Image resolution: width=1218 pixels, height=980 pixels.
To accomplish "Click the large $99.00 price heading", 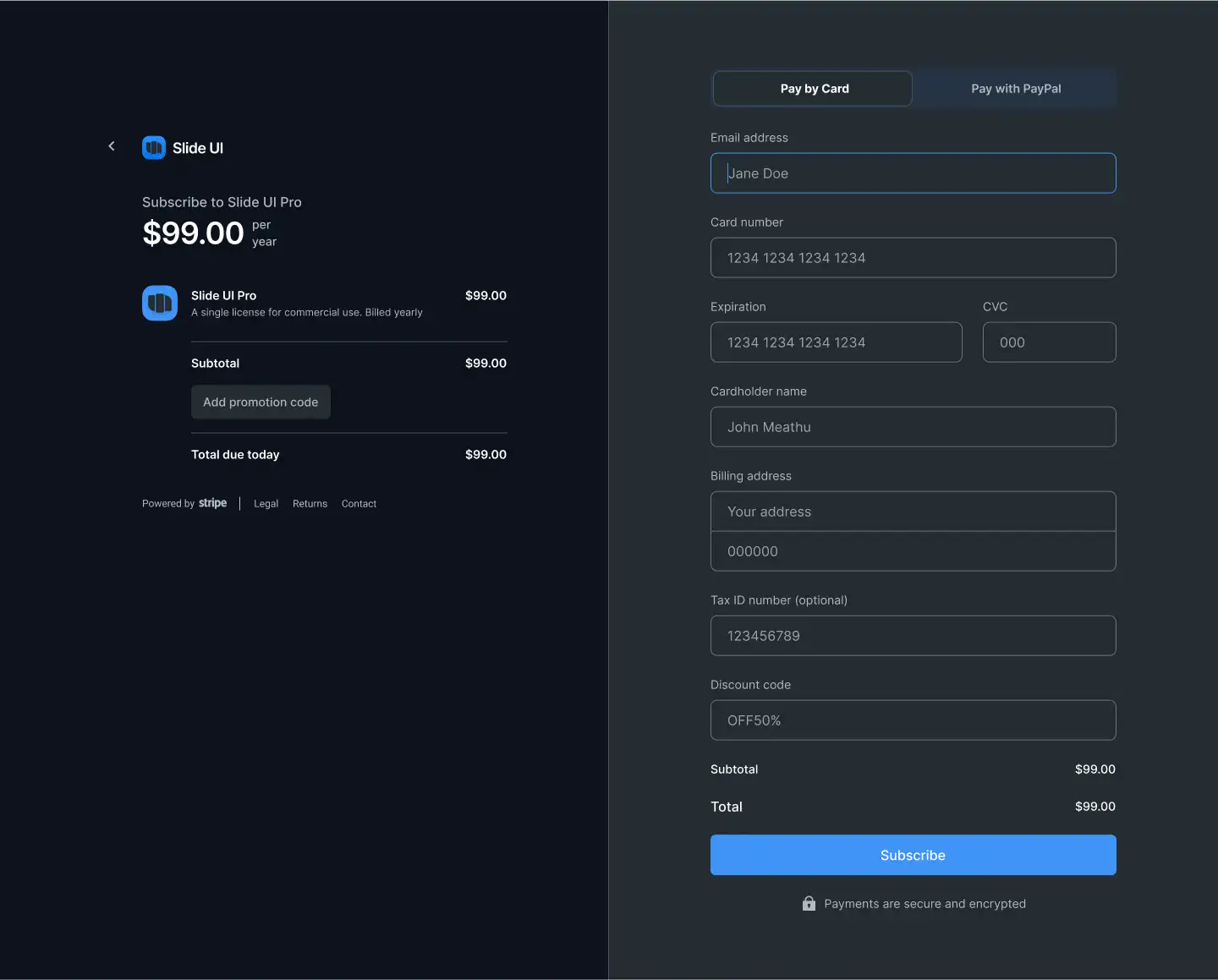I will pyautogui.click(x=193, y=233).
